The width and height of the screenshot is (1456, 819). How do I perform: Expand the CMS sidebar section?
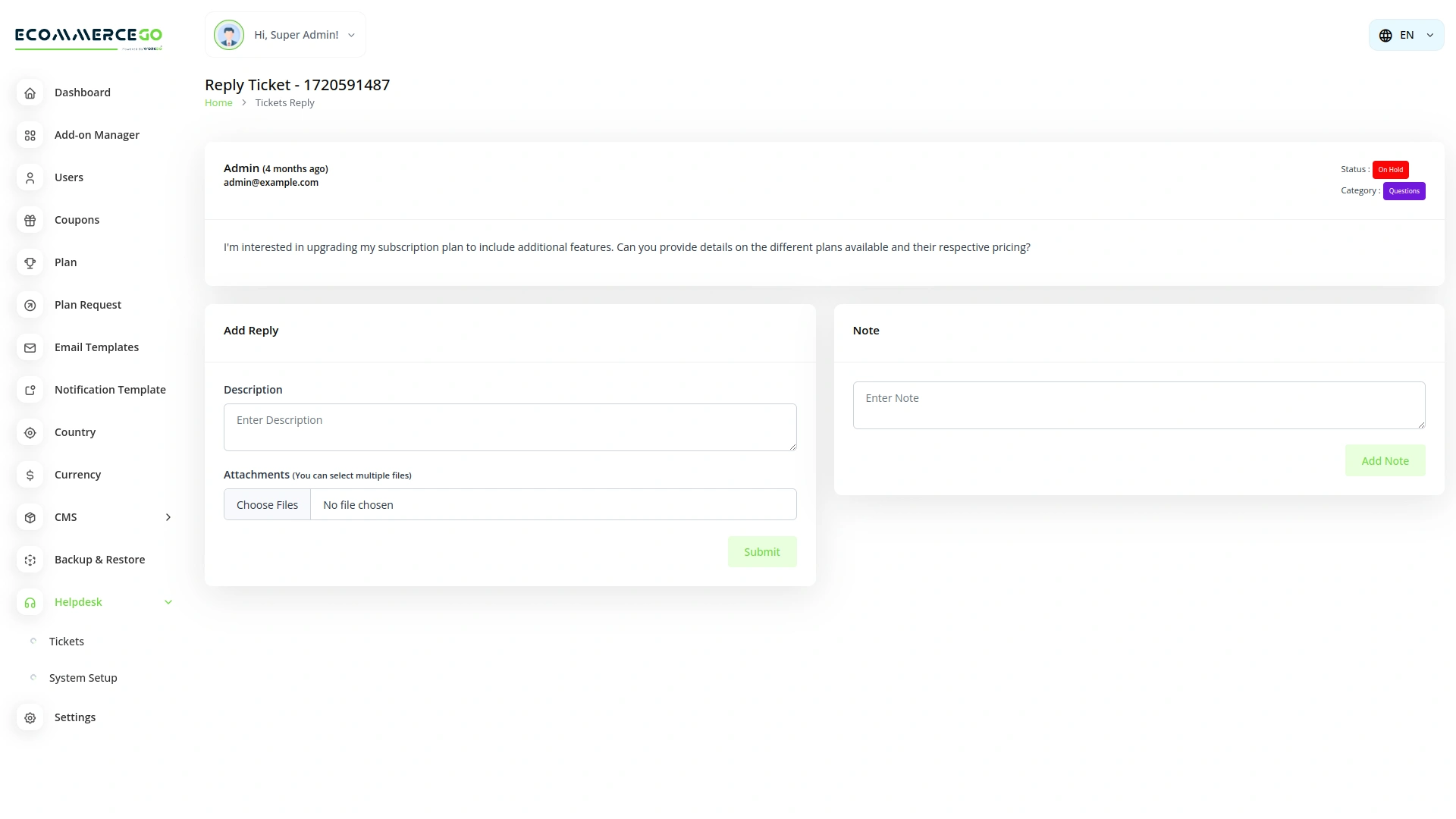click(168, 517)
